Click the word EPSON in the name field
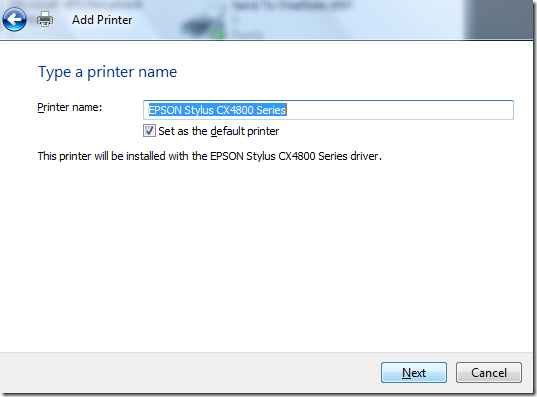The width and height of the screenshot is (537, 397). pyautogui.click(x=165, y=110)
